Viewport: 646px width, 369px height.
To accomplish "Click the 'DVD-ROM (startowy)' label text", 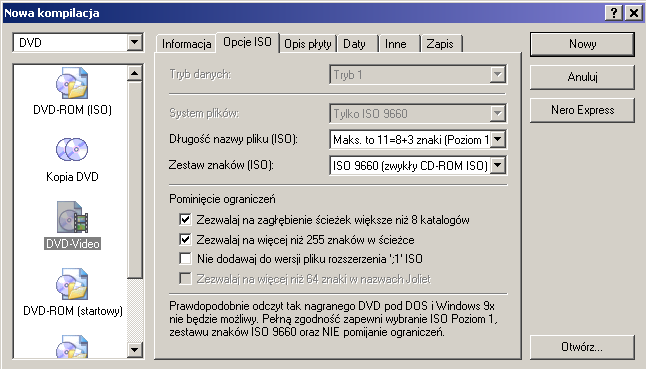I will [73, 311].
